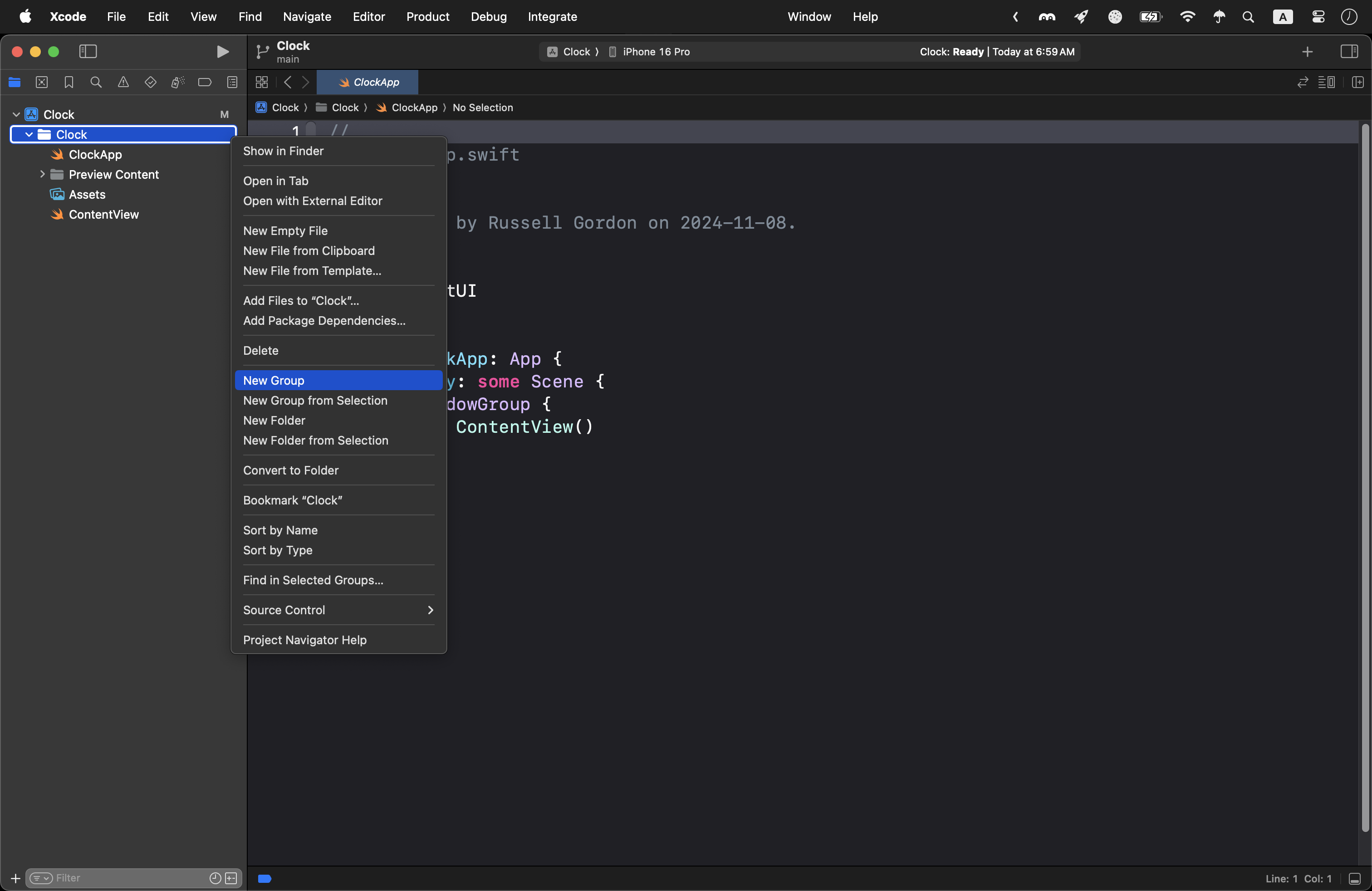Collapse the Clock project root

(16, 115)
